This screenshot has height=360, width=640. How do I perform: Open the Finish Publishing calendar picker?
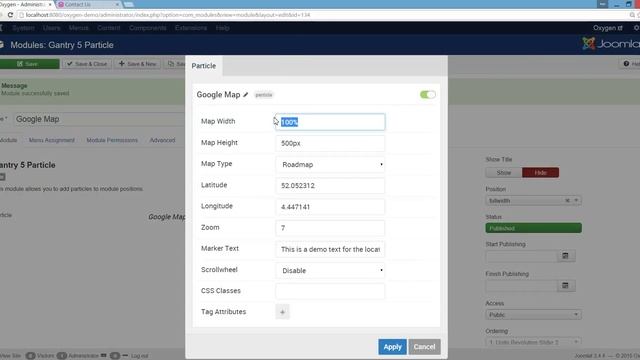click(x=565, y=286)
